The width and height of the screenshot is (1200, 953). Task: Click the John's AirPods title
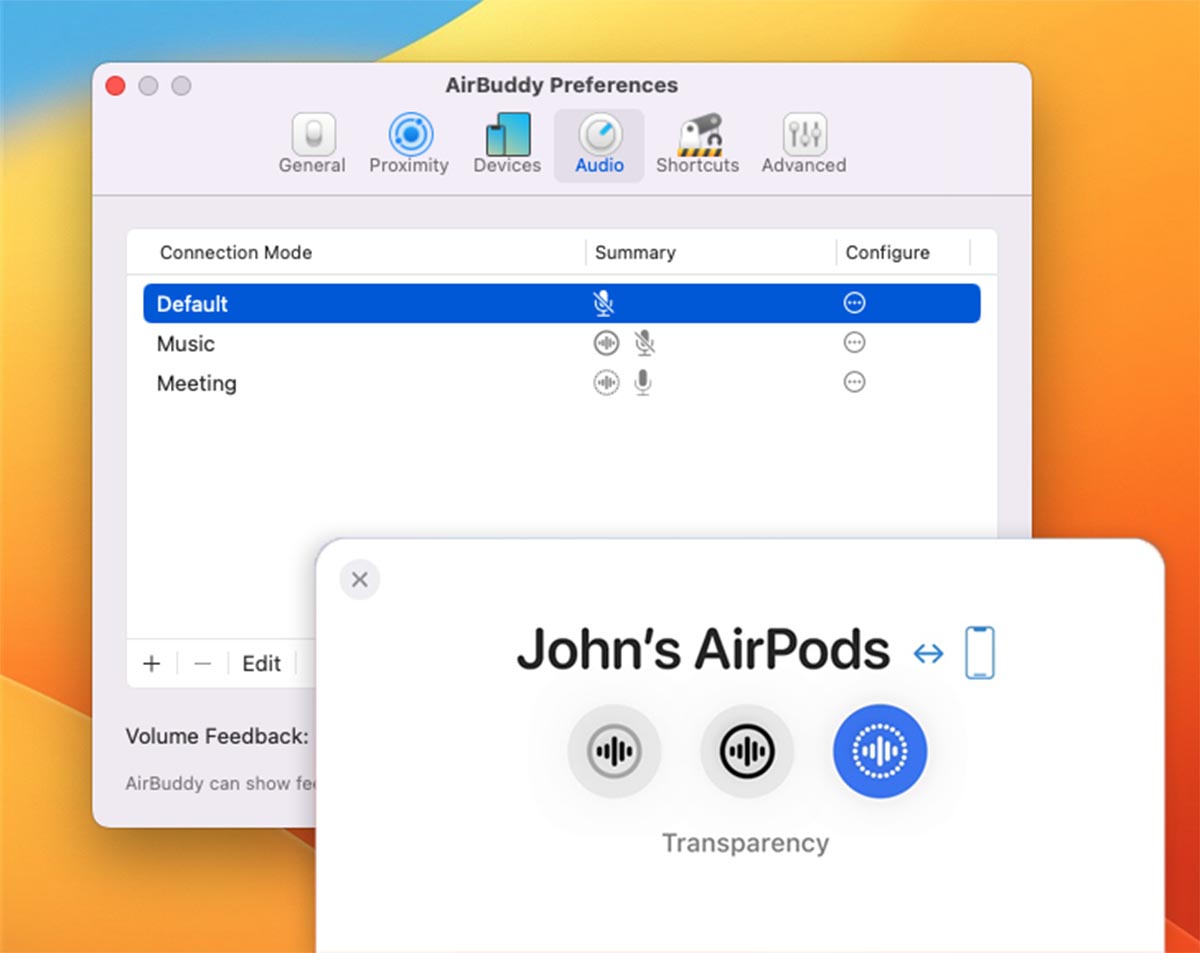702,650
